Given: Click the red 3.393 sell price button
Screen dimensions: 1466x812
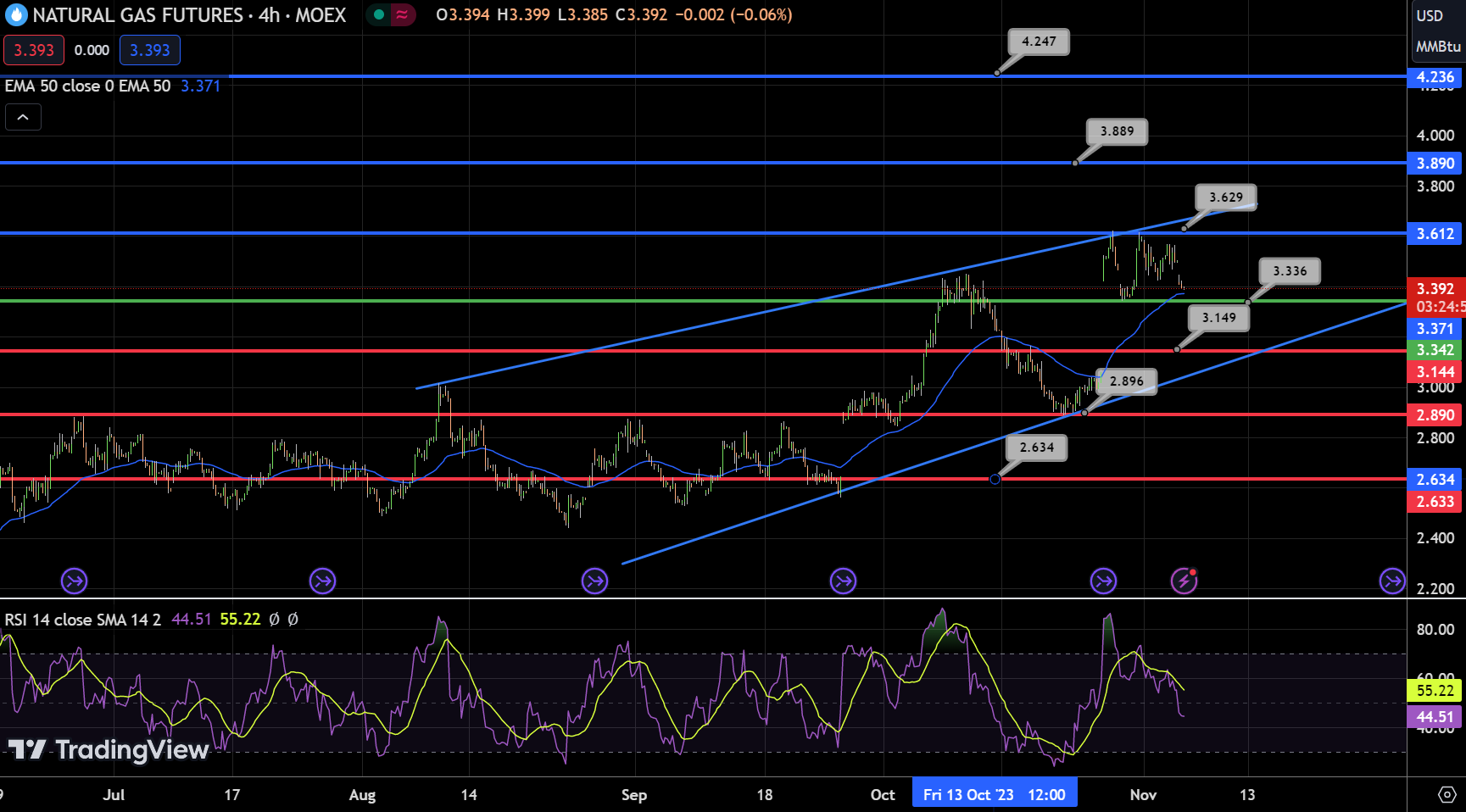Looking at the screenshot, I should [x=34, y=50].
